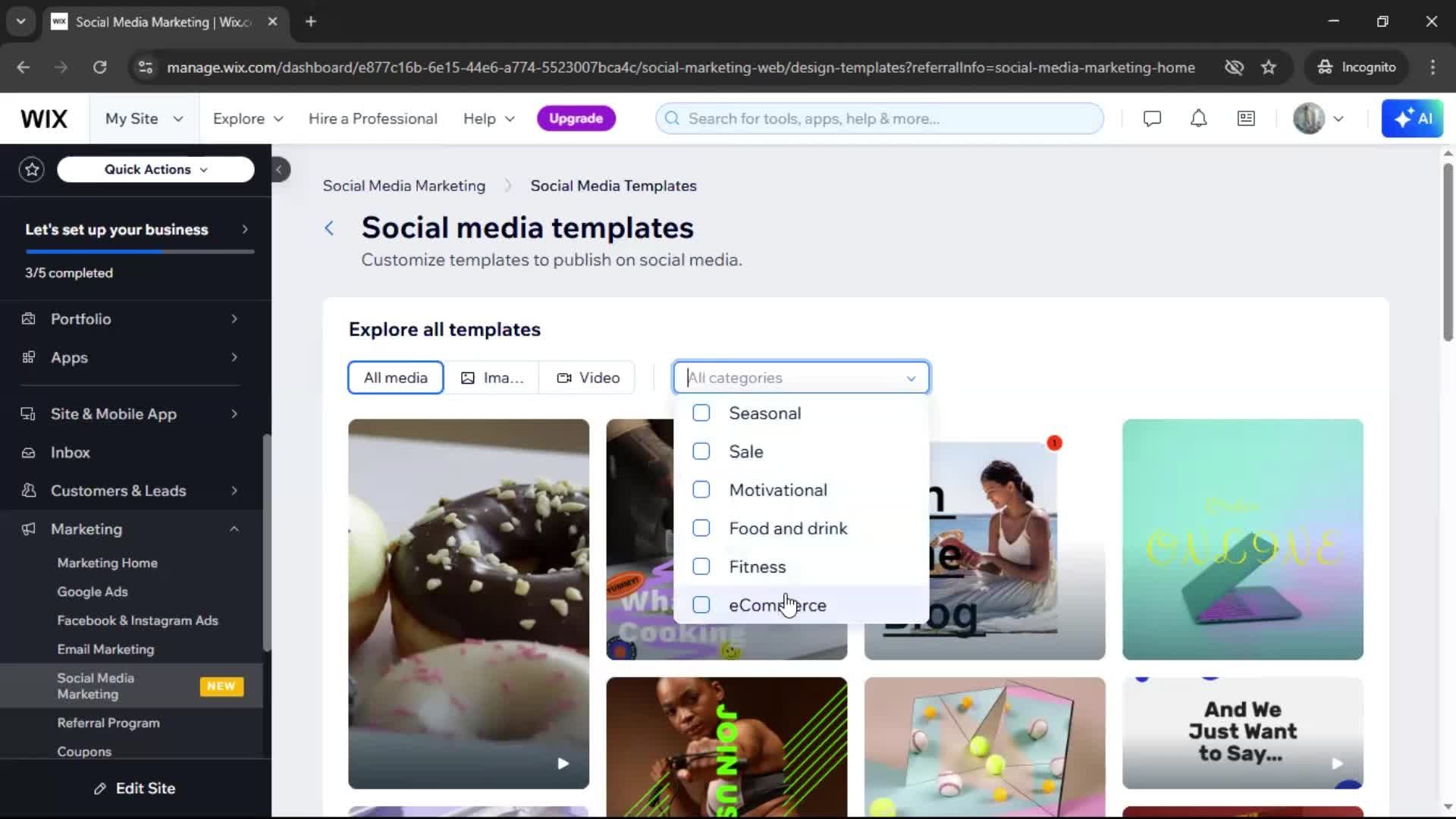
Task: Open Let's set up your business
Action: (136, 230)
